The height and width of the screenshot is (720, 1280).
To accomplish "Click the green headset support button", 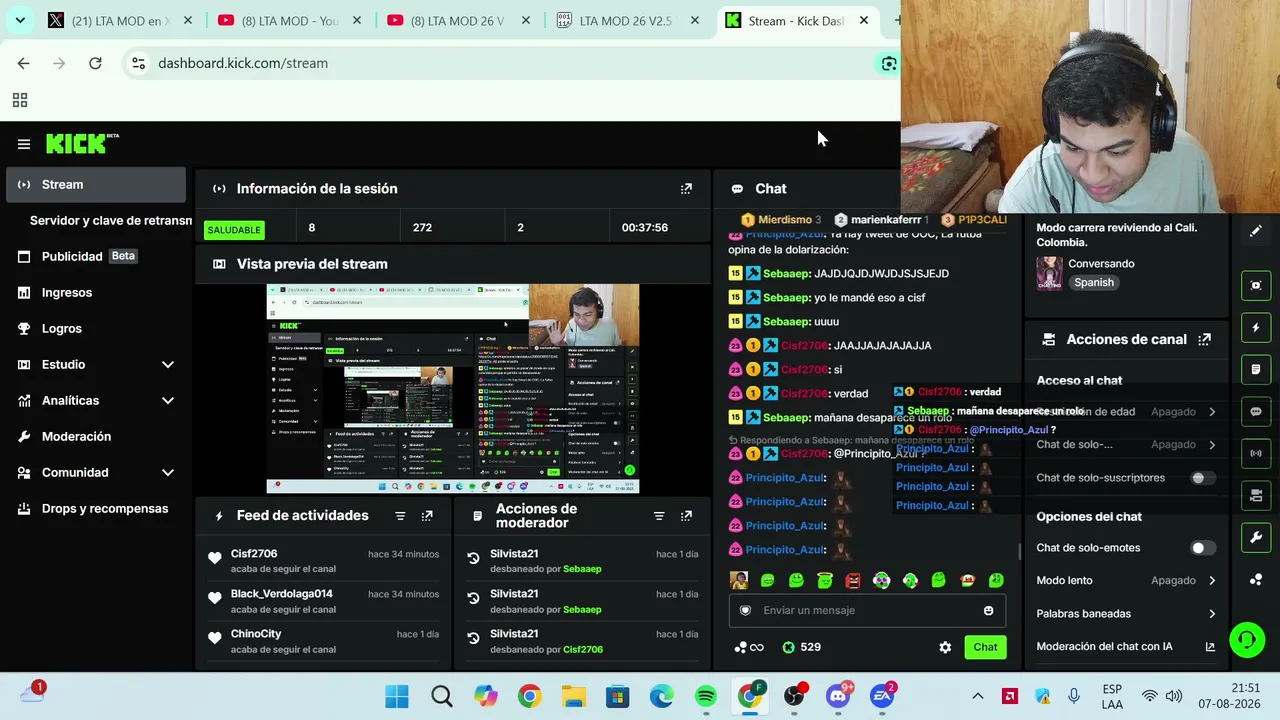I will [1247, 640].
